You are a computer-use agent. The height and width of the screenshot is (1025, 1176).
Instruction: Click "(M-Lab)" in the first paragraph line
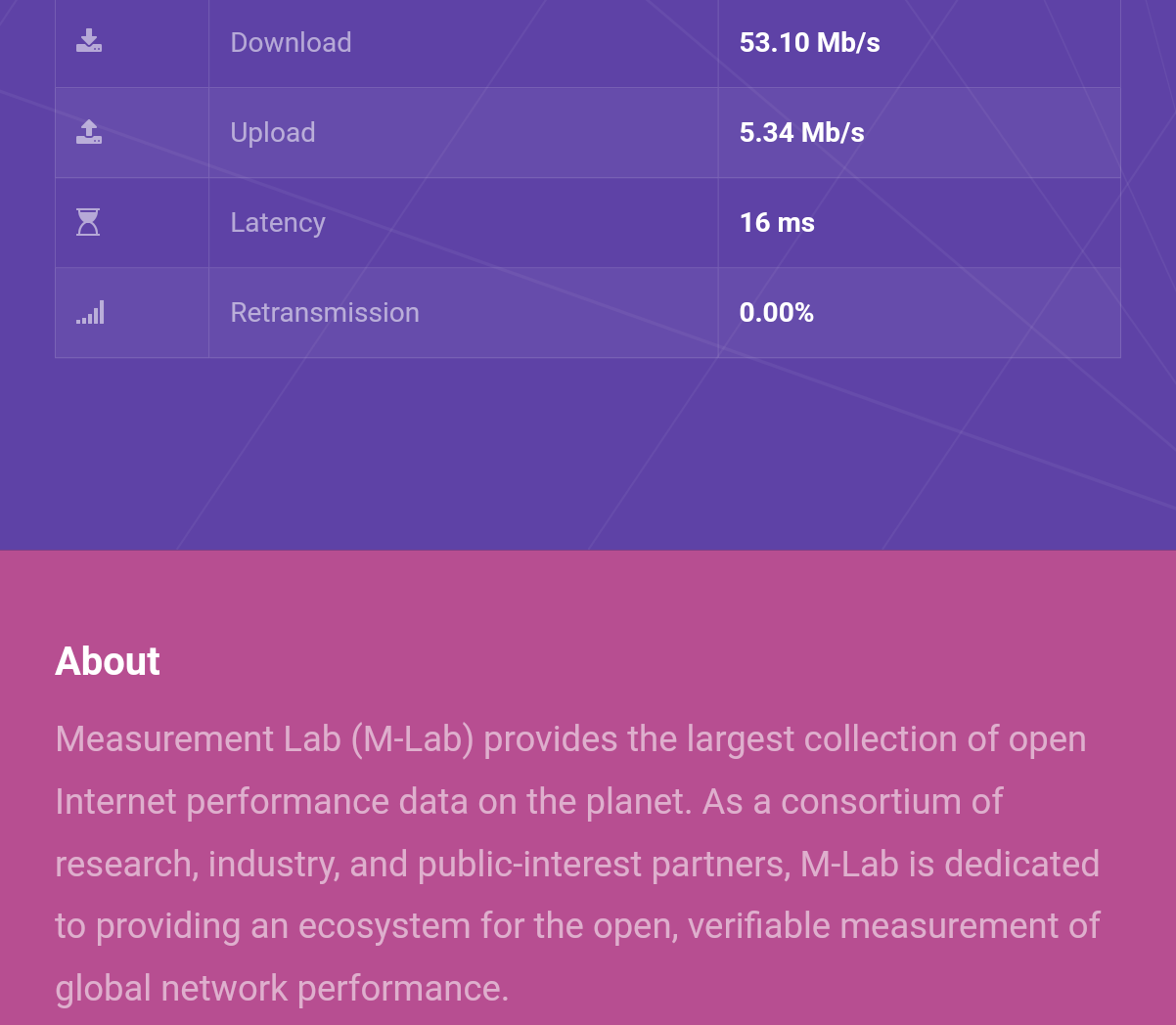tap(412, 739)
